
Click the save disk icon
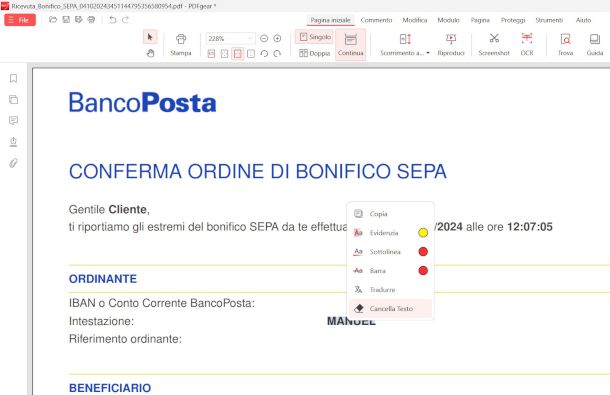tap(66, 19)
